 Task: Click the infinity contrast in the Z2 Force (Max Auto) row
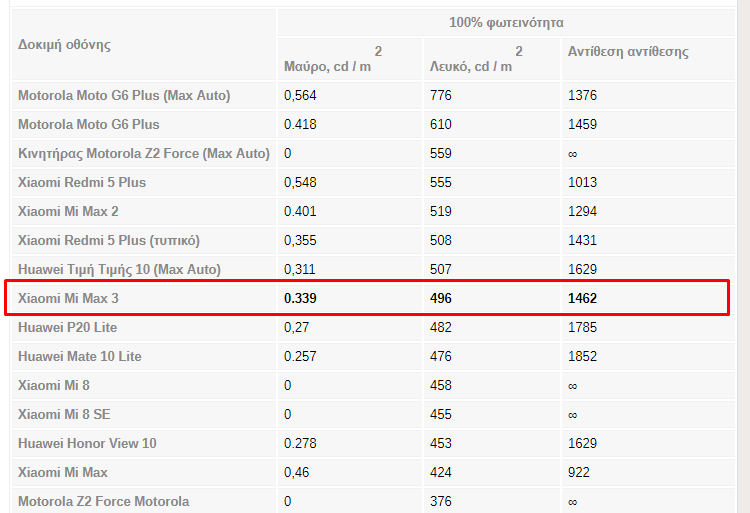point(573,154)
